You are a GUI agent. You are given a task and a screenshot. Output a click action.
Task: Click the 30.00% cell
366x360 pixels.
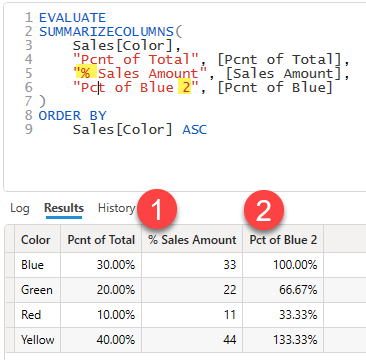coord(101,265)
